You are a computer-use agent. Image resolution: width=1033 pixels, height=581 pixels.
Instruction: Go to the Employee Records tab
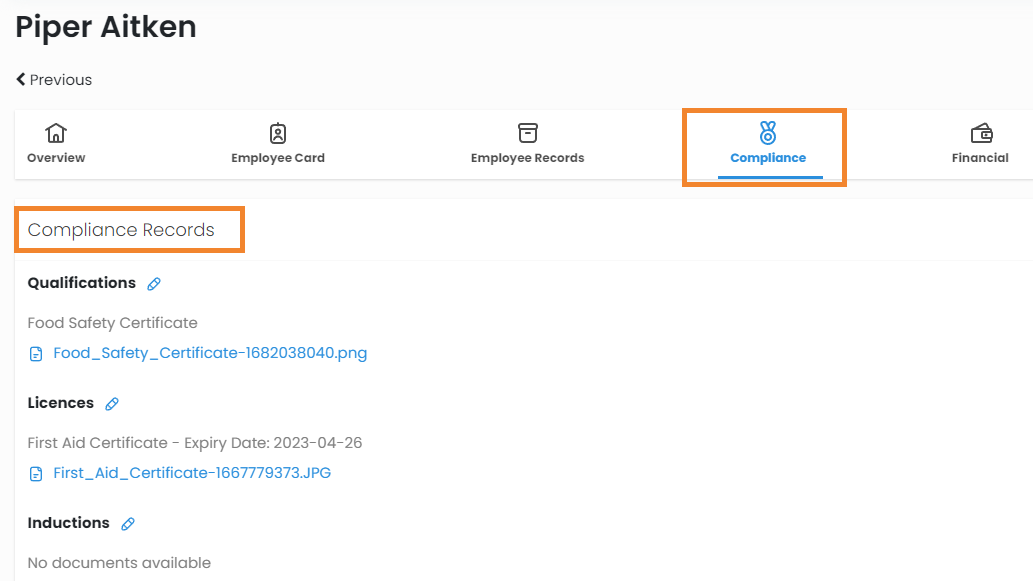[527, 158]
